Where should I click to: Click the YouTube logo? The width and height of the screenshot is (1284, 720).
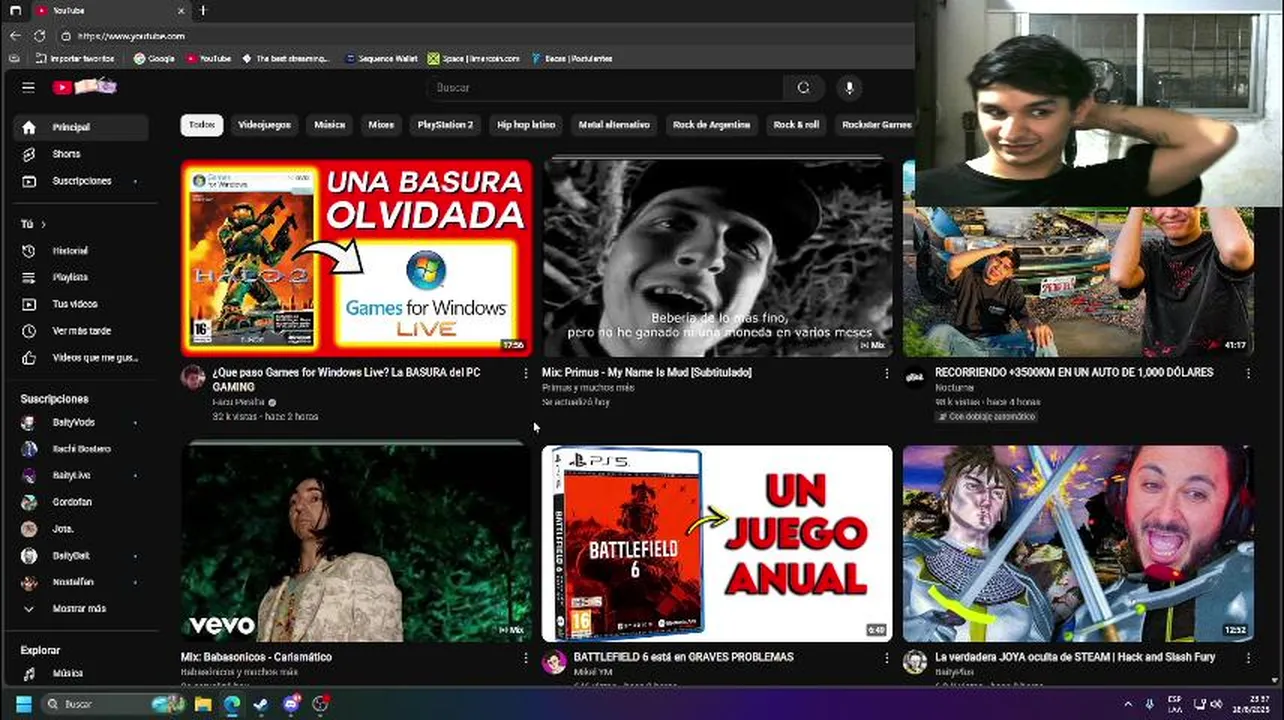pos(84,87)
